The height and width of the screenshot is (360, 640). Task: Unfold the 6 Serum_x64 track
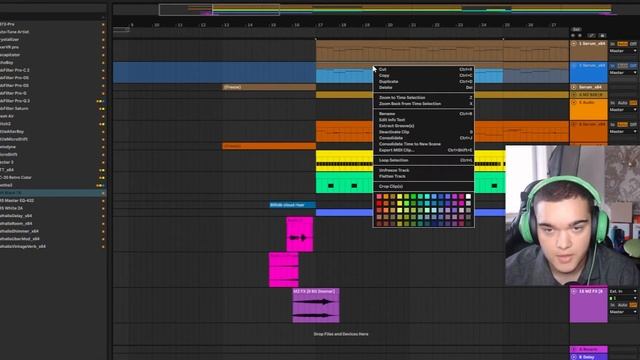[x=574, y=124]
